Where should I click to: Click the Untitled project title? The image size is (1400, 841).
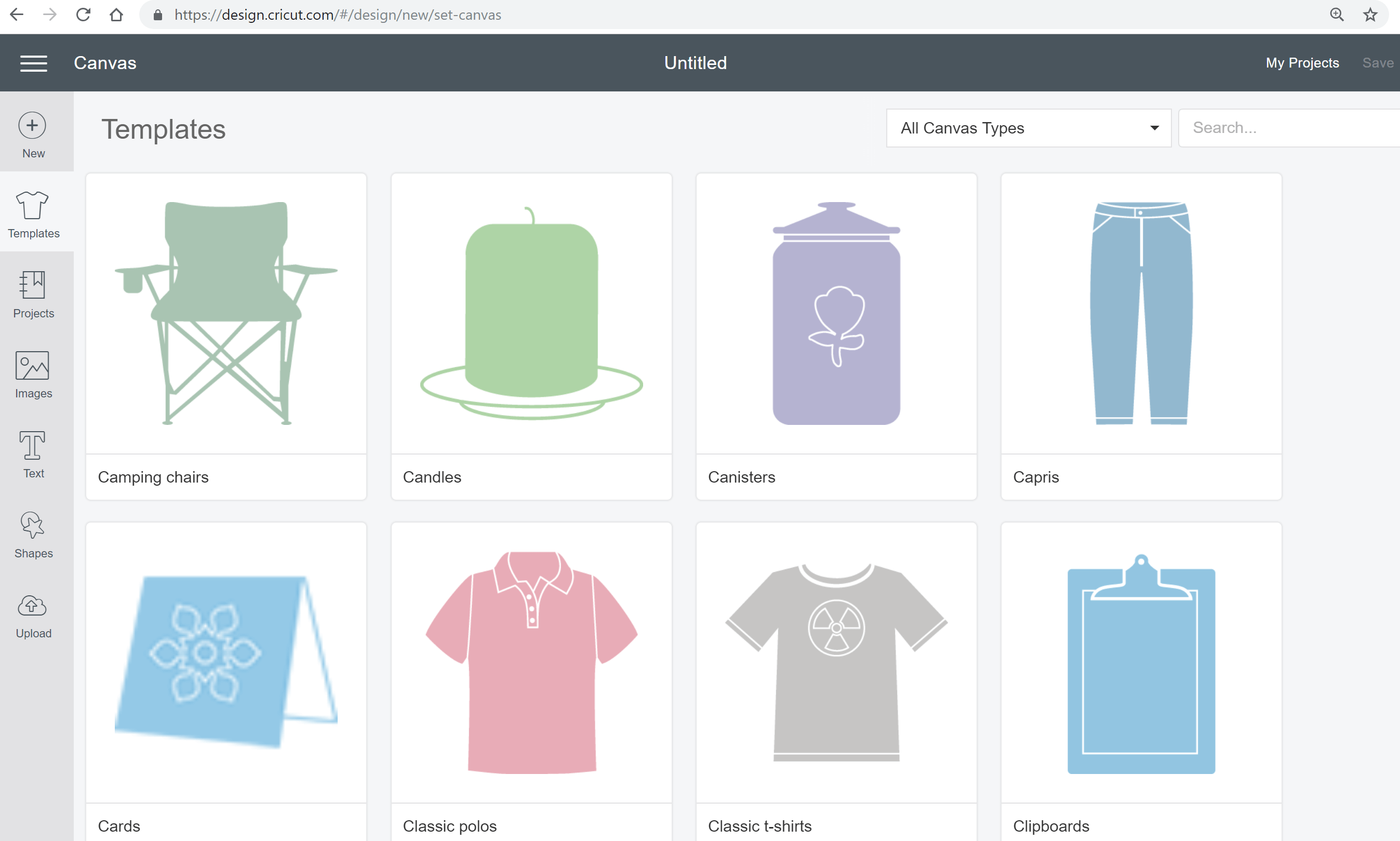click(x=695, y=63)
